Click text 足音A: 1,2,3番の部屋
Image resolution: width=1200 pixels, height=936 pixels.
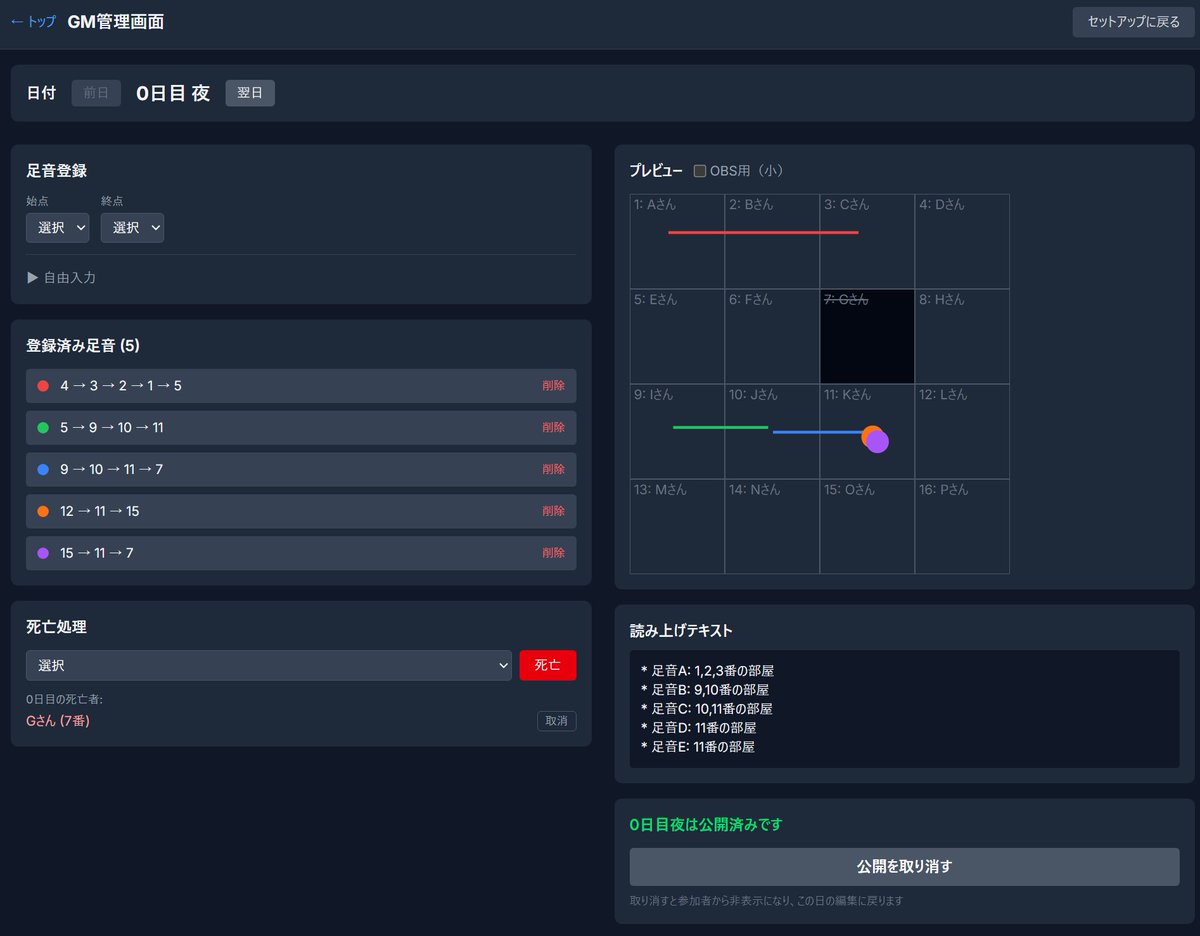pyautogui.click(x=713, y=671)
